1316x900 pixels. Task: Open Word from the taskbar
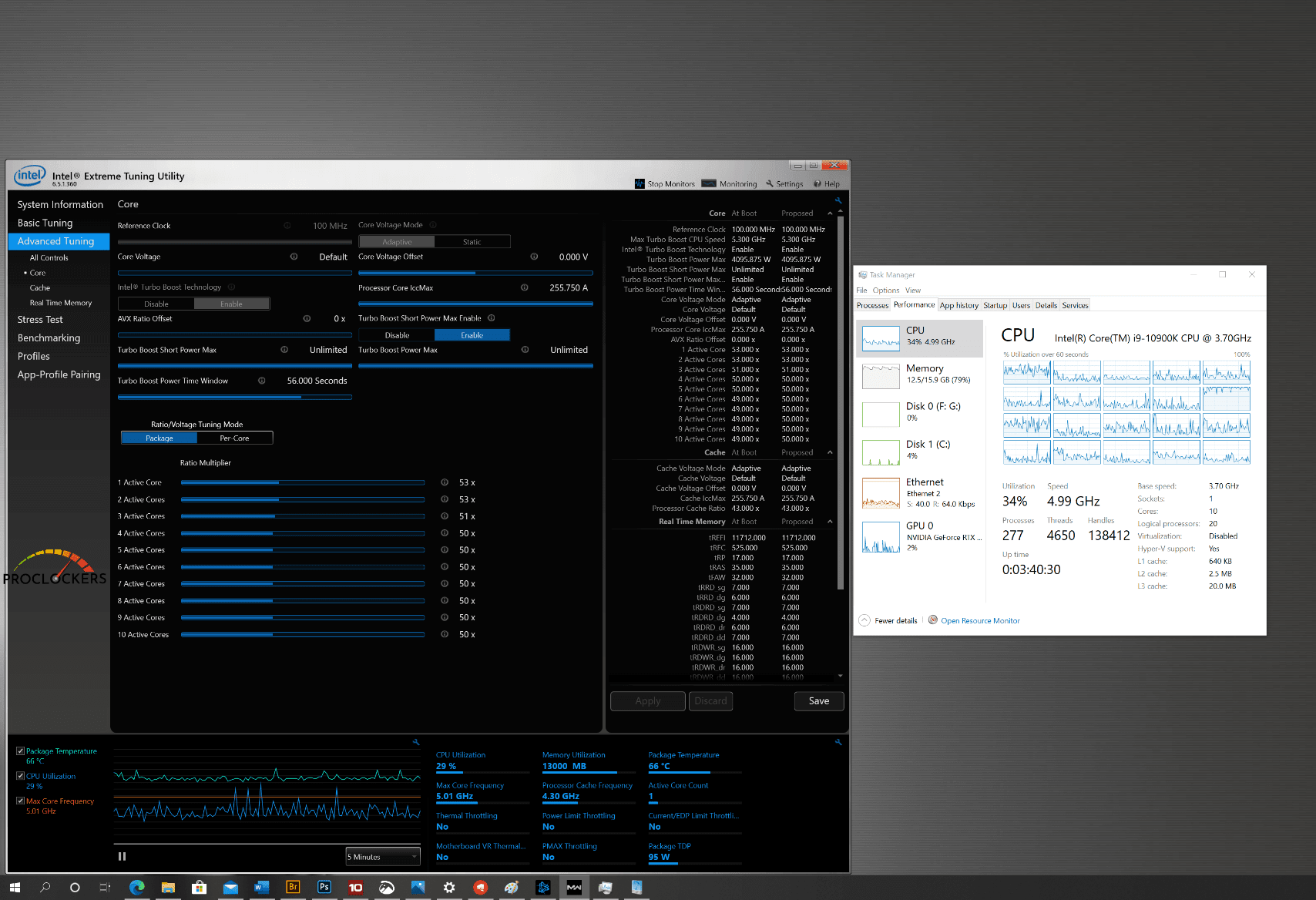pos(261,887)
